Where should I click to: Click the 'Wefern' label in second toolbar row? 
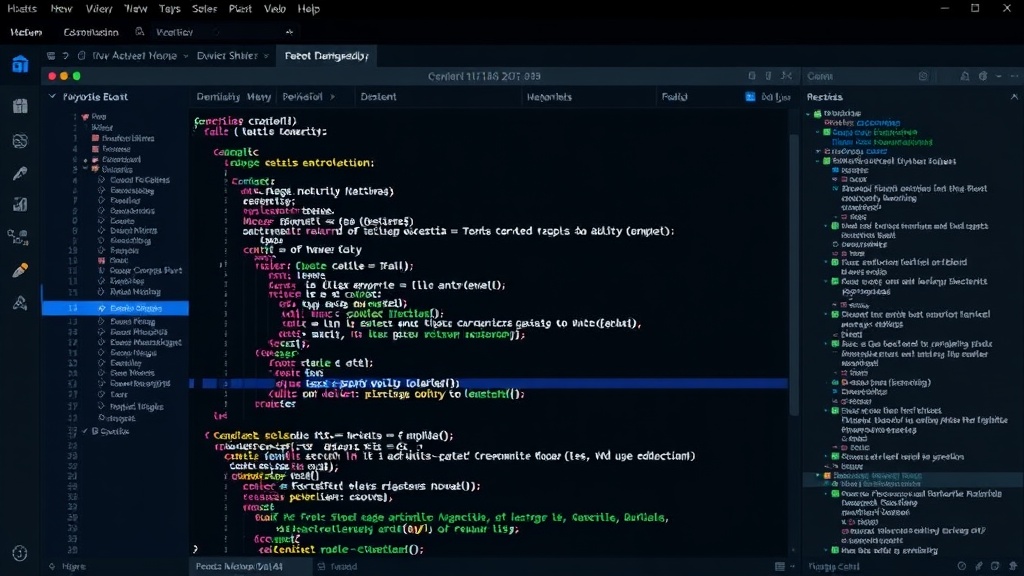[x=26, y=32]
